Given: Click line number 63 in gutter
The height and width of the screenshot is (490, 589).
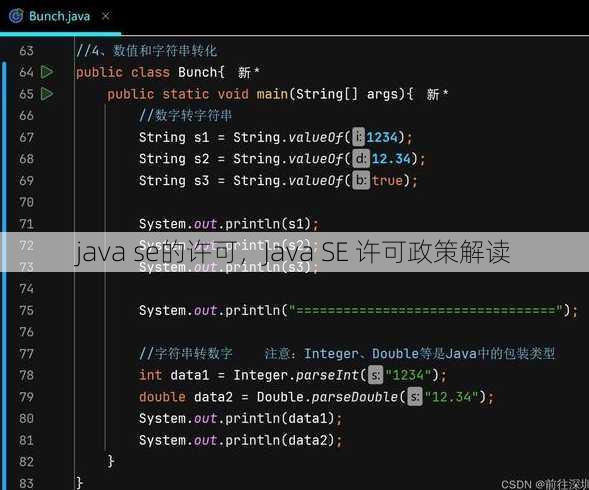Looking at the screenshot, I should point(26,51).
